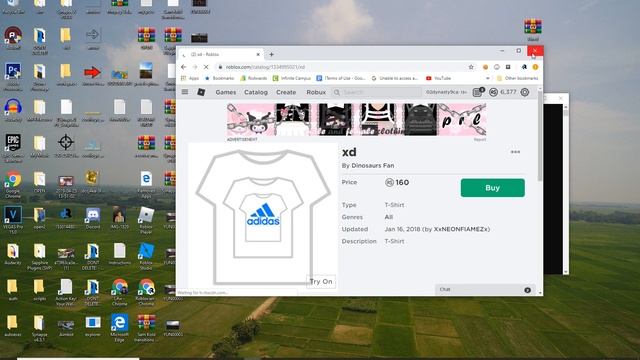Open the Bookmarks bookmark item
The image size is (640, 360).
[220, 78]
